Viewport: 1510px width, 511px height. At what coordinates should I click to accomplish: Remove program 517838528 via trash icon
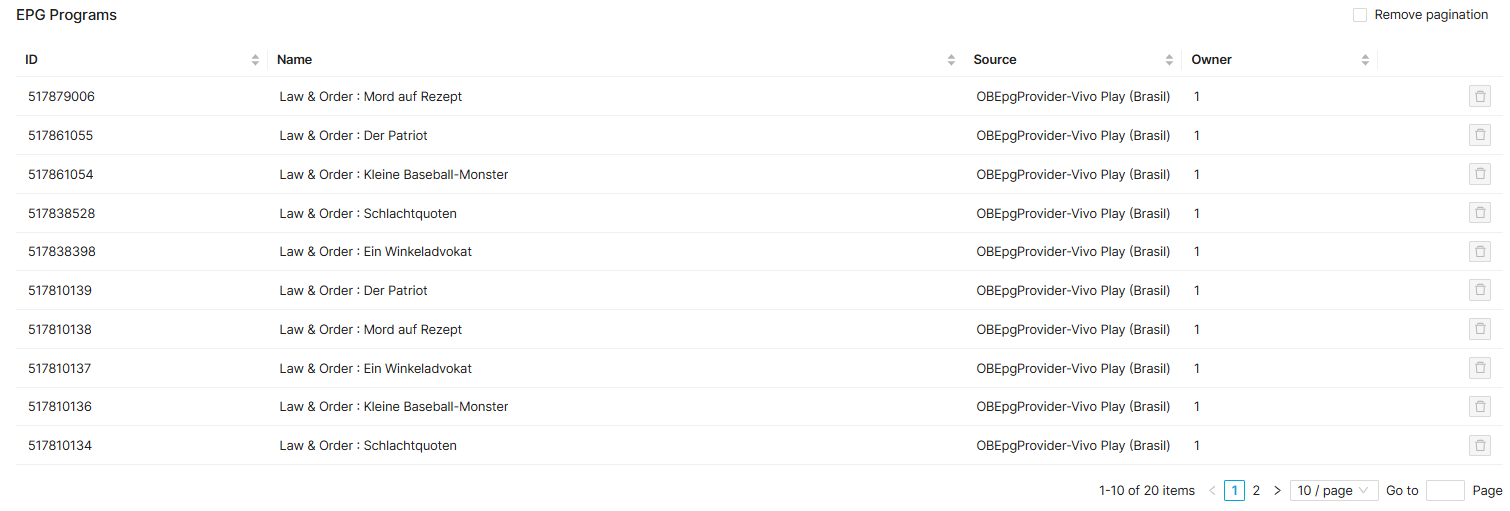coord(1479,213)
